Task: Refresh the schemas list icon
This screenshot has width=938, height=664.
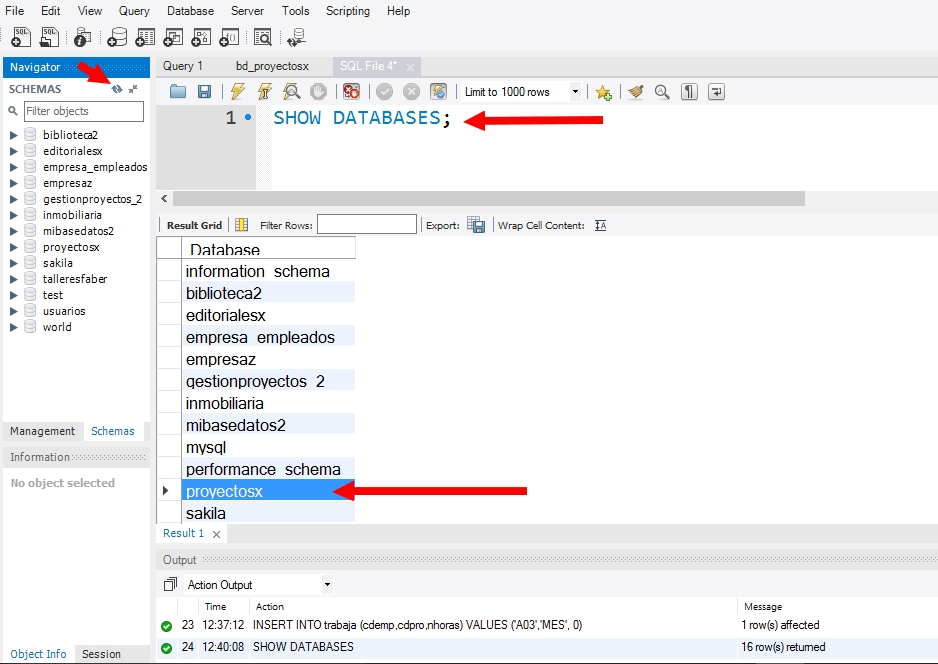Action: pyautogui.click(x=117, y=89)
